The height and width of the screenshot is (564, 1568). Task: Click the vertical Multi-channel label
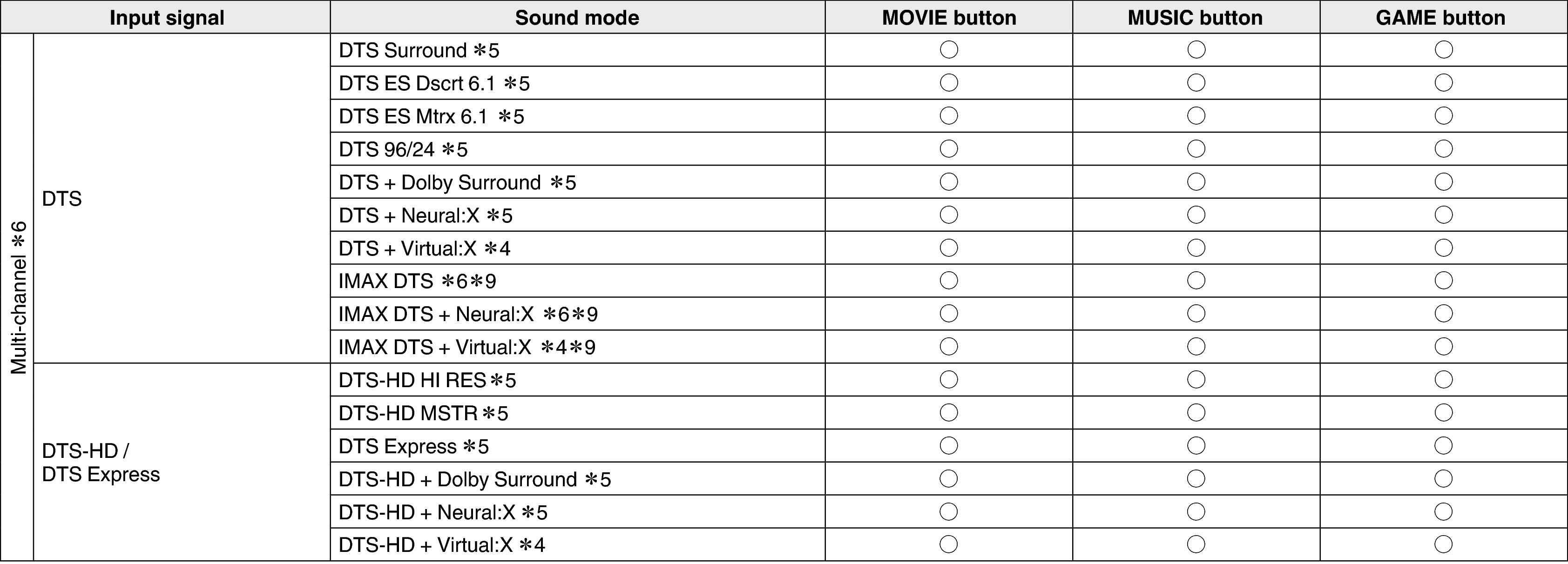[18, 297]
